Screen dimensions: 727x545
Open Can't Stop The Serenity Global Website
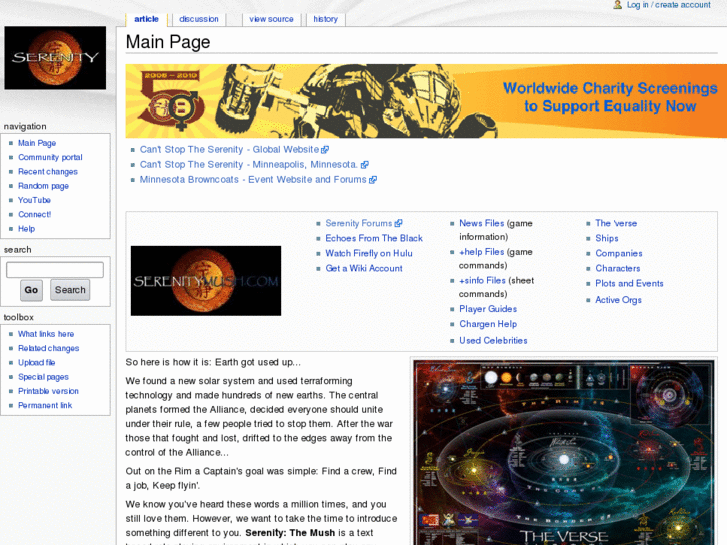pos(230,149)
